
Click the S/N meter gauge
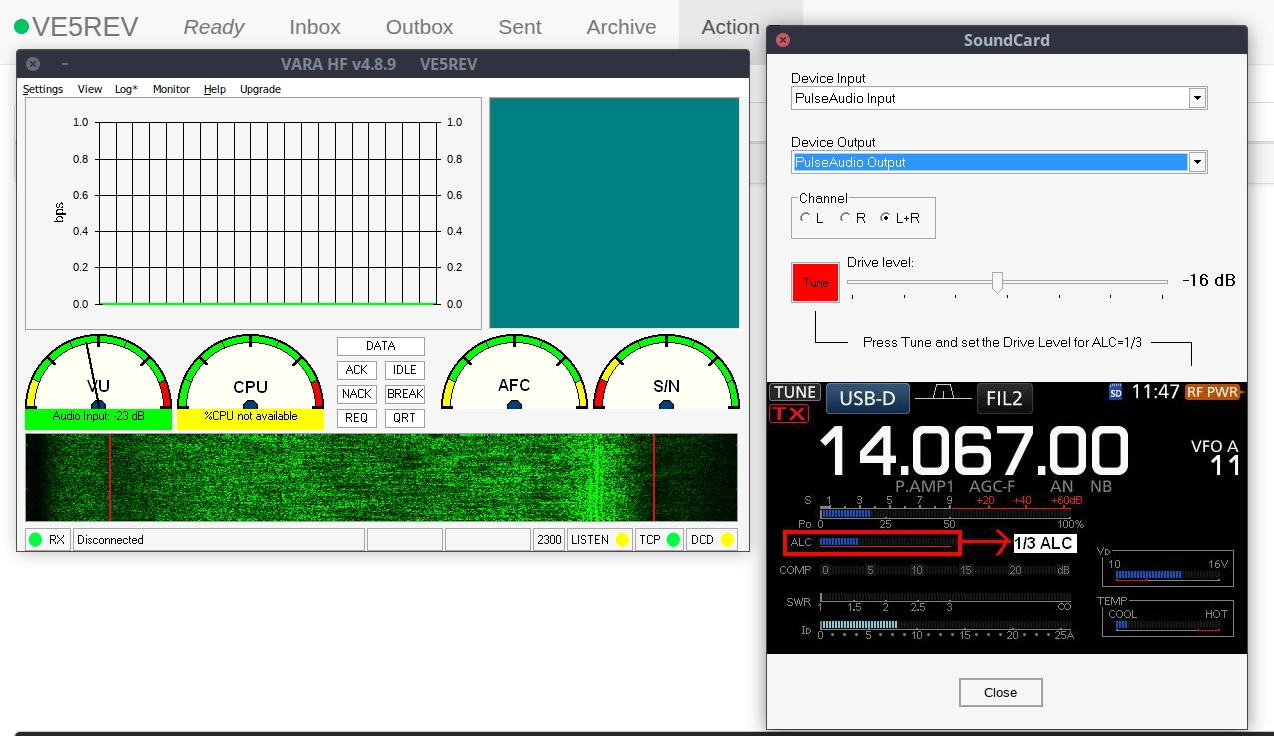pos(666,372)
